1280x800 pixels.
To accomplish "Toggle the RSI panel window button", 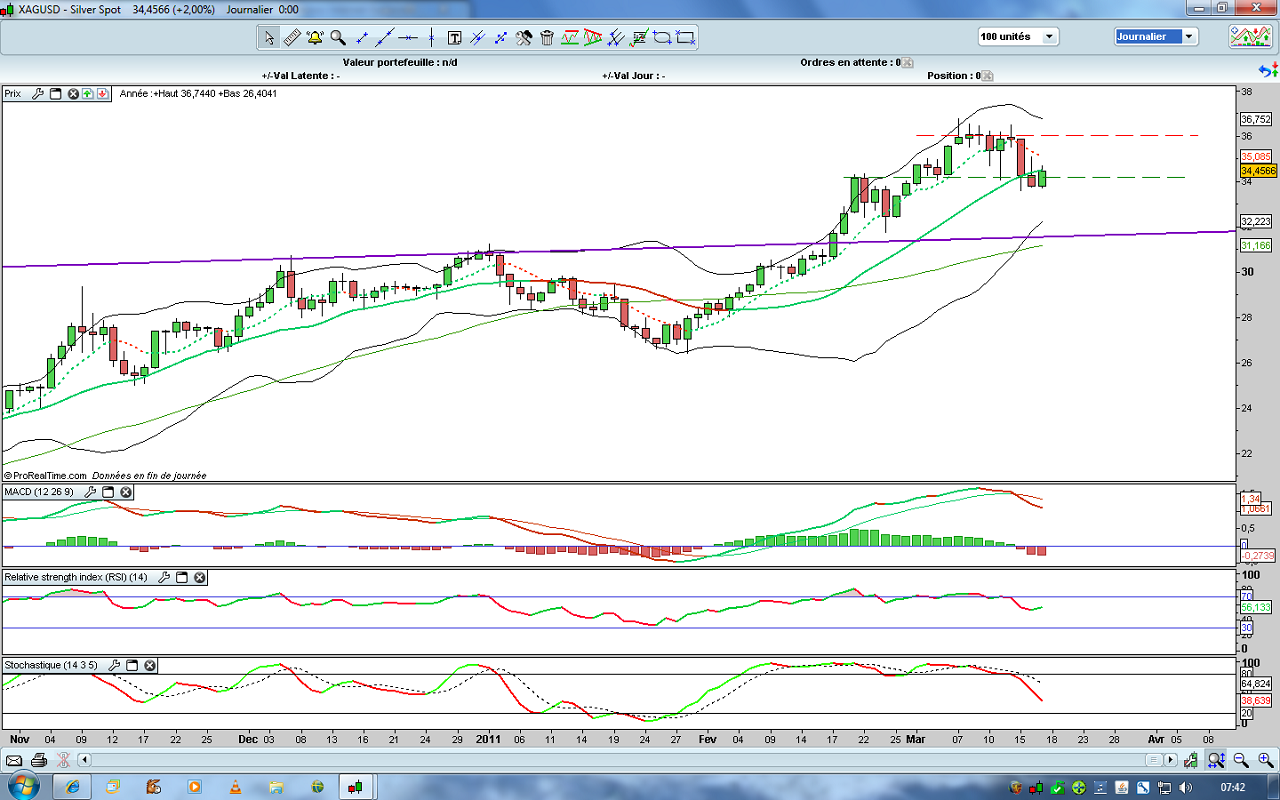I will tap(182, 578).
